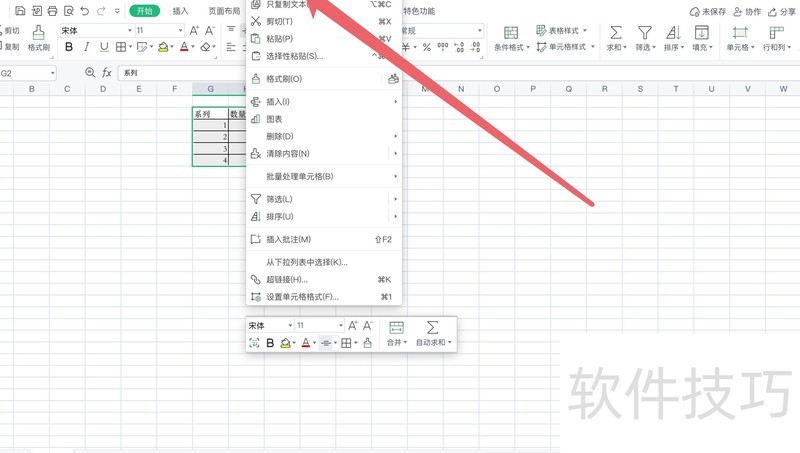Image resolution: width=800 pixels, height=453 pixels.
Task: Click the mini toolbar 自动求和 button
Action: [433, 334]
